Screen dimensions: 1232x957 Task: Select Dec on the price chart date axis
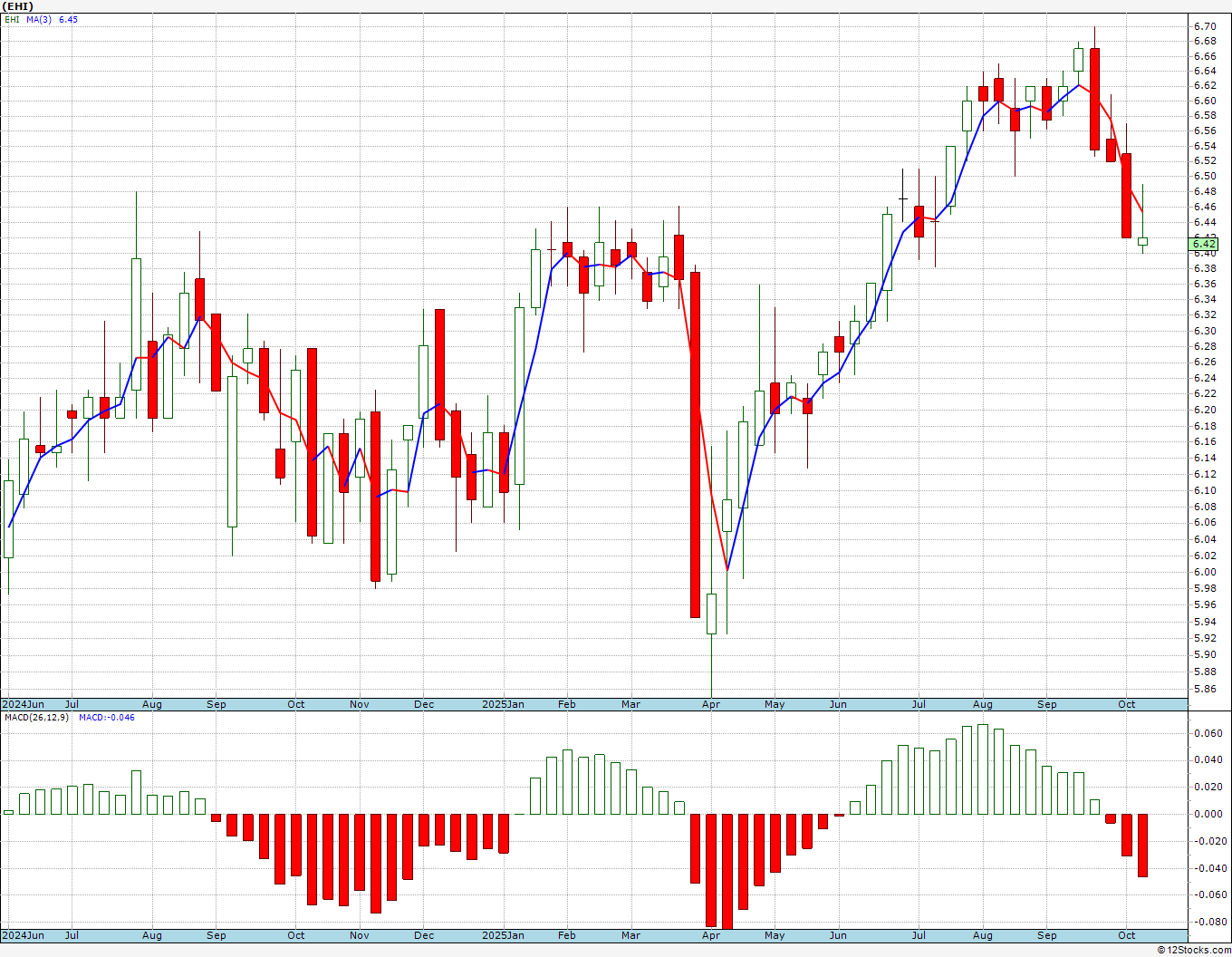(x=424, y=704)
